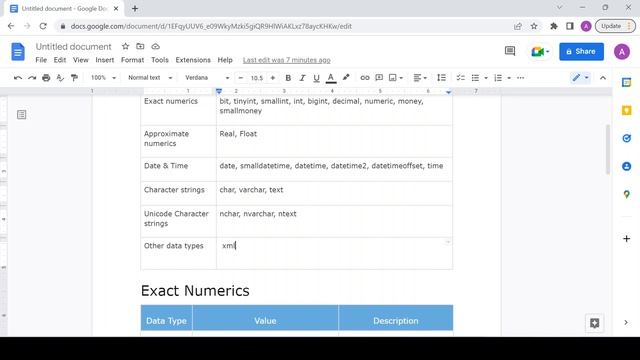
Task: Open the Google account avatar
Action: [x=622, y=51]
